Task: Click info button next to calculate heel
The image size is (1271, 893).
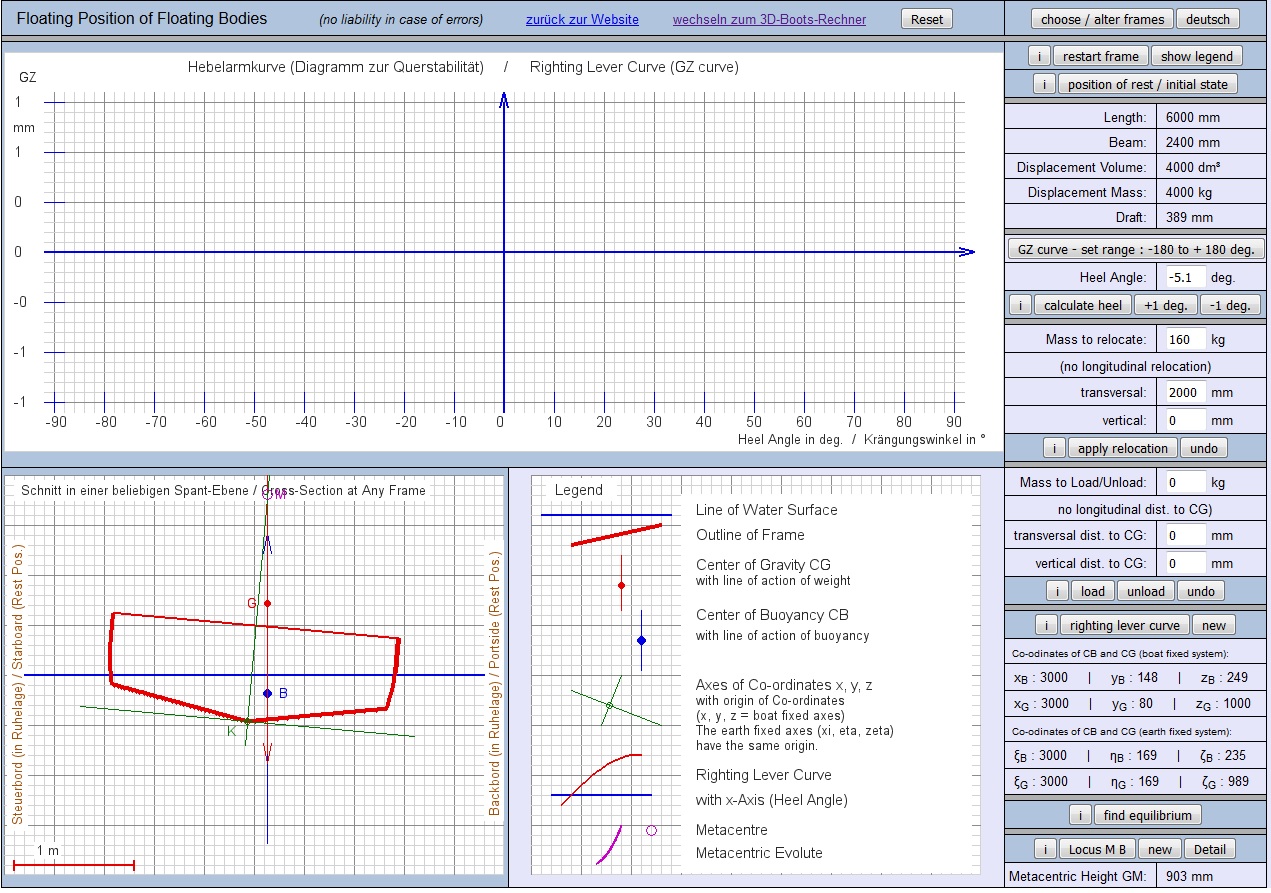Action: [x=1020, y=305]
